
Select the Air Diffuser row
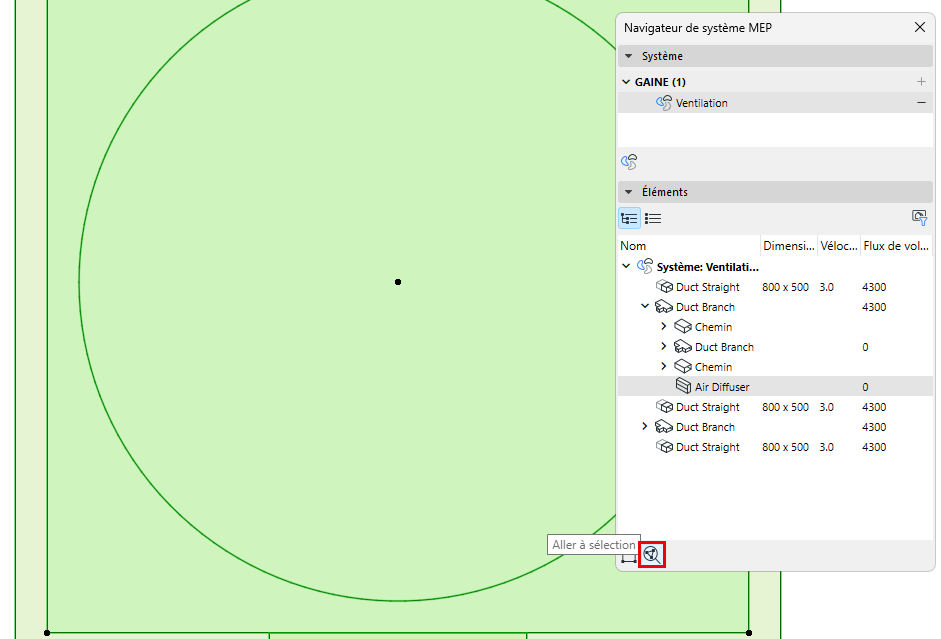tap(775, 386)
